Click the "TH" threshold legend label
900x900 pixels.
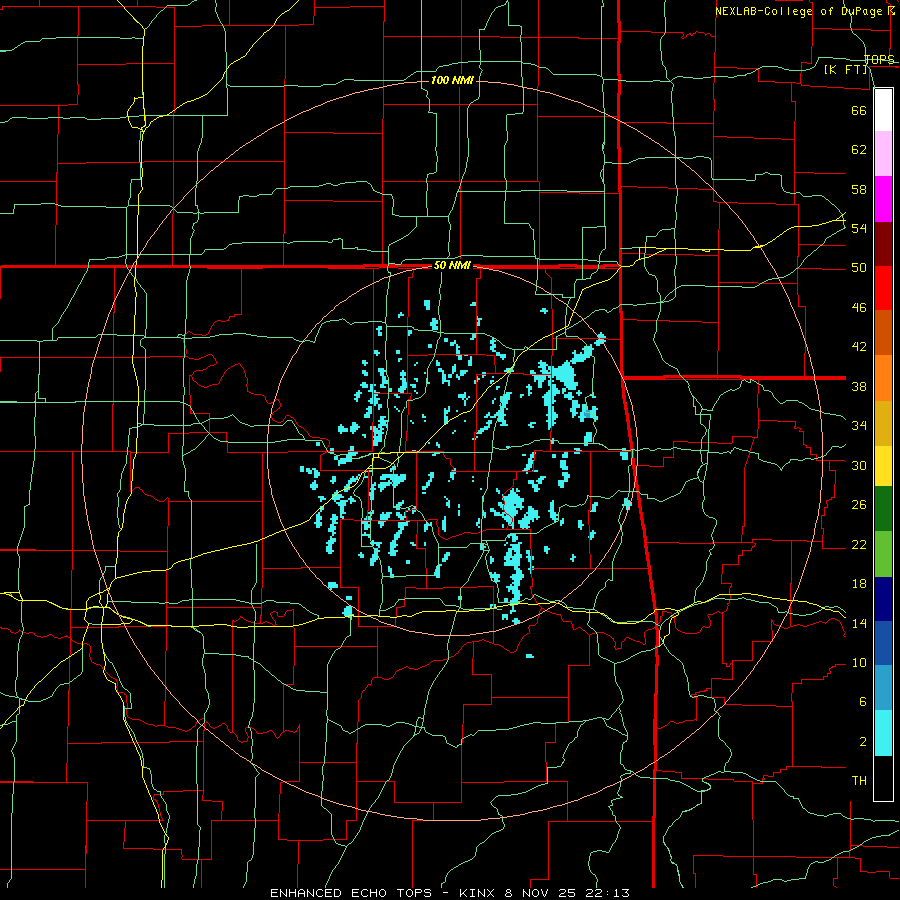tap(859, 781)
